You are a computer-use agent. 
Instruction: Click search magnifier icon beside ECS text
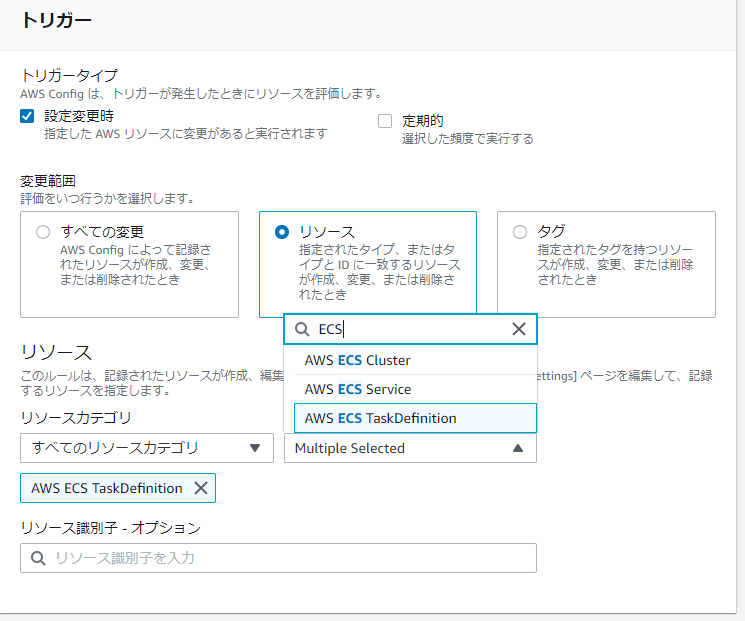(302, 329)
